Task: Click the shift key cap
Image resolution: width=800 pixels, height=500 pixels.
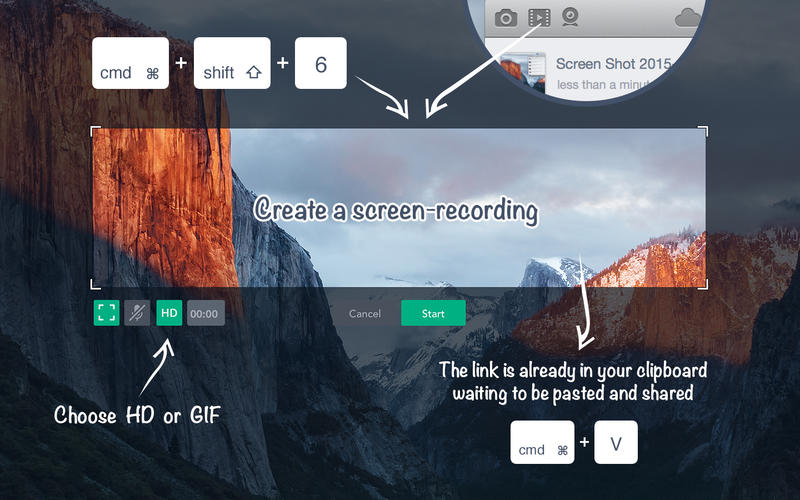Action: point(231,63)
